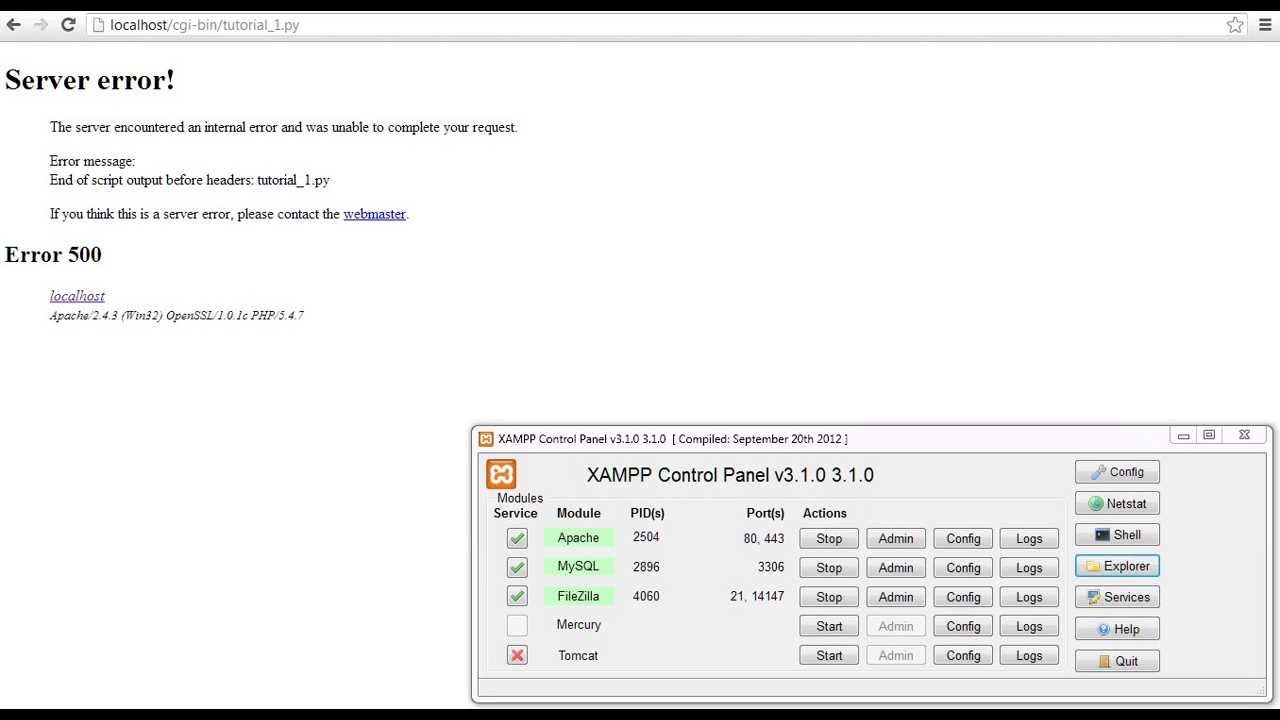The height and width of the screenshot is (720, 1280).
Task: Stop the FileZilla module
Action: (x=829, y=597)
